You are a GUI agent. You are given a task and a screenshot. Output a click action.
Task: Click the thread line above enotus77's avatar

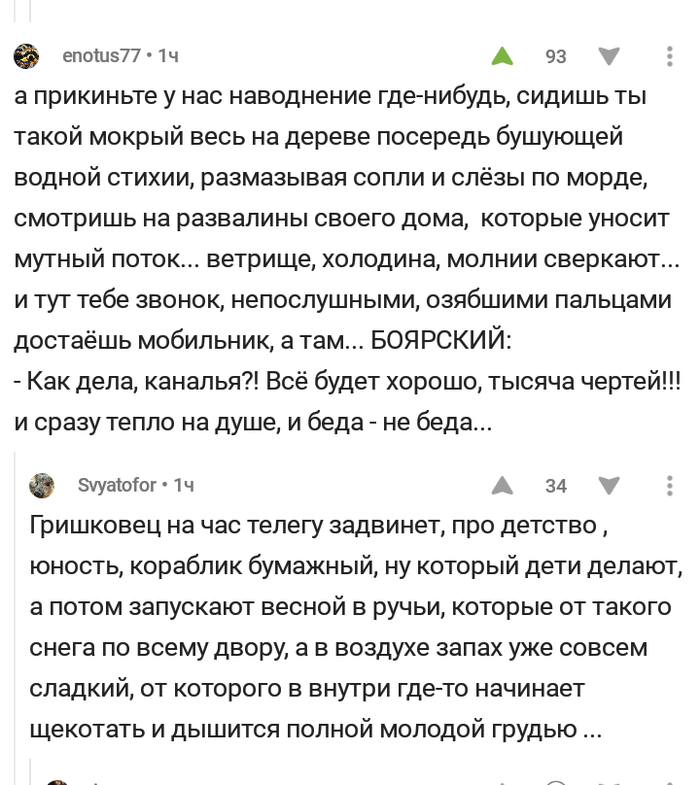point(32,10)
